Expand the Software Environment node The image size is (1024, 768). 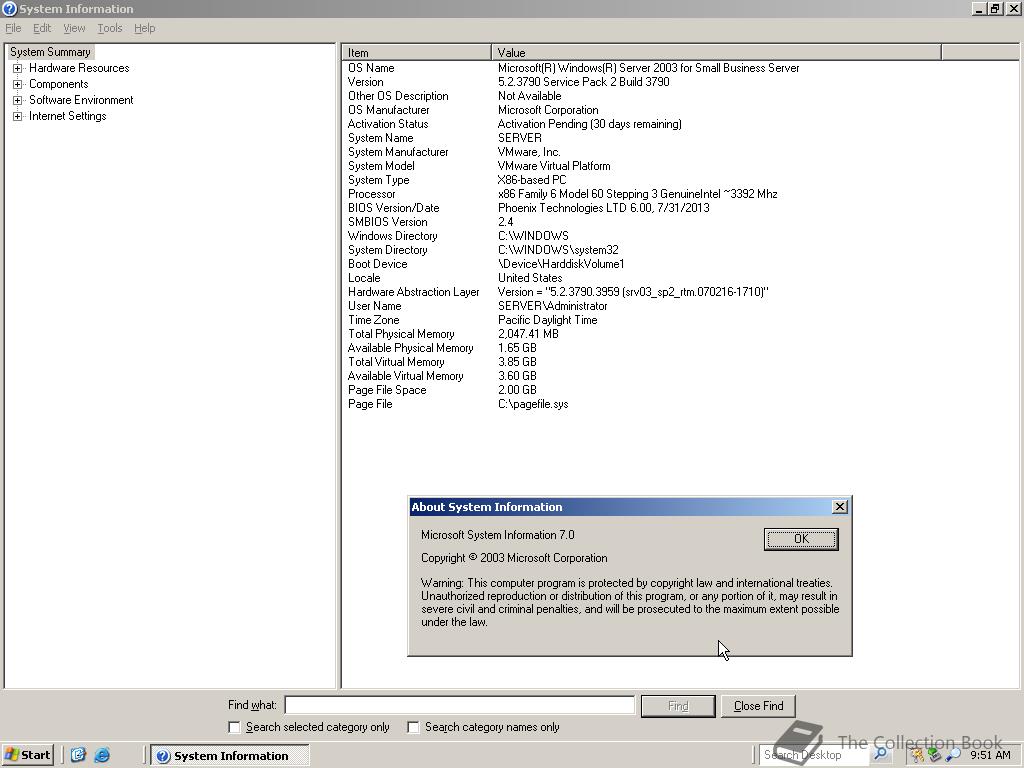tap(18, 100)
